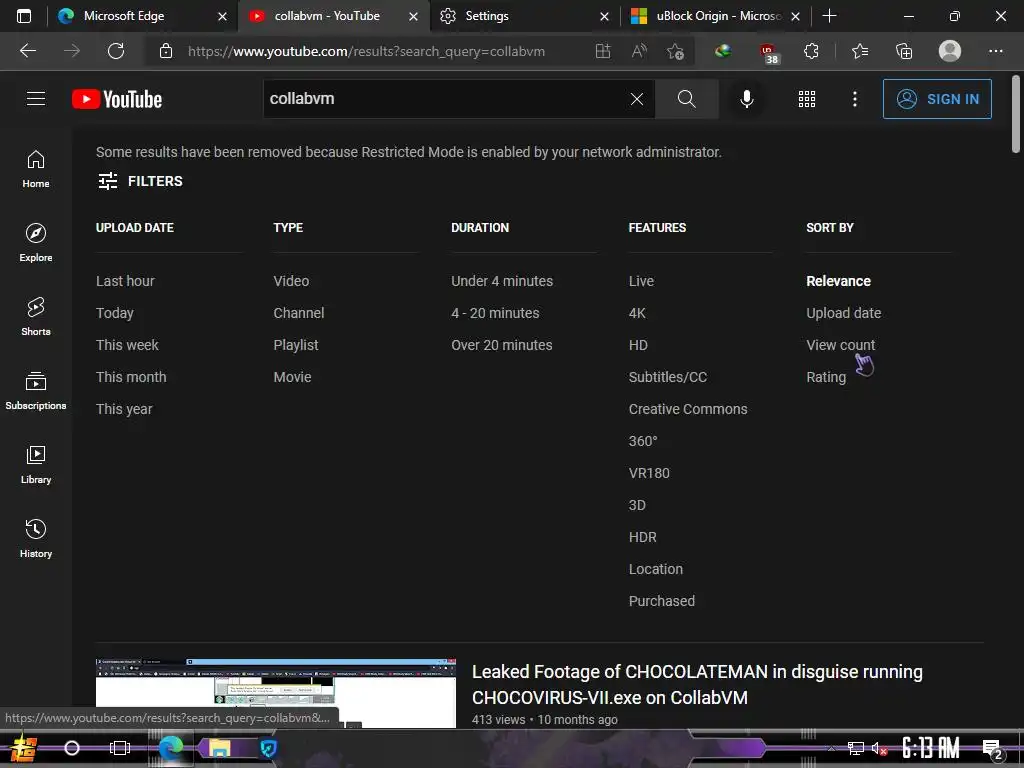
Task: View site information via the lock icon
Action: [x=166, y=51]
